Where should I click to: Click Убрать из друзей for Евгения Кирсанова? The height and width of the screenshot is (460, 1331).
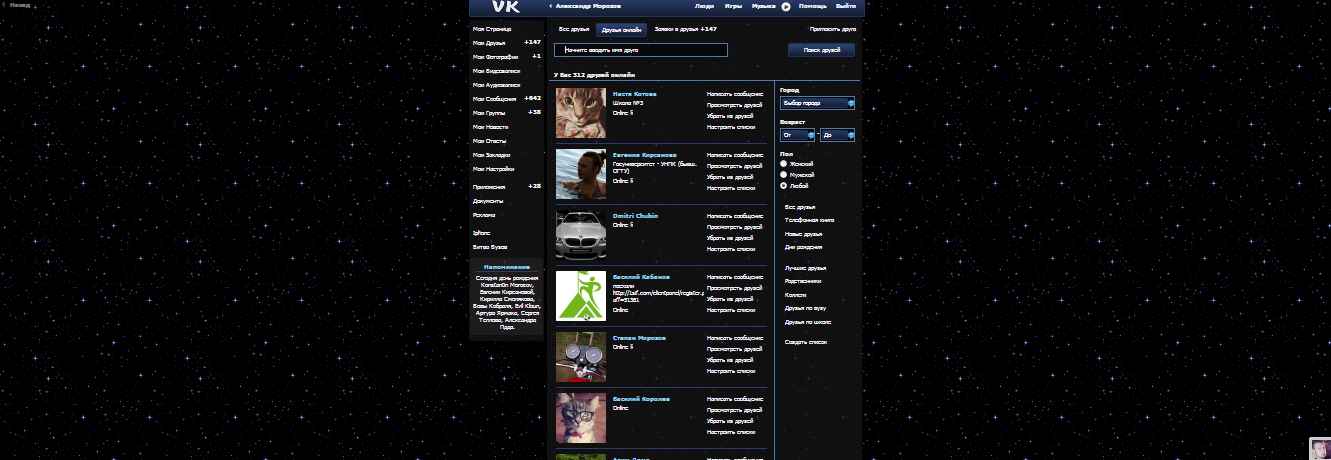(x=729, y=177)
